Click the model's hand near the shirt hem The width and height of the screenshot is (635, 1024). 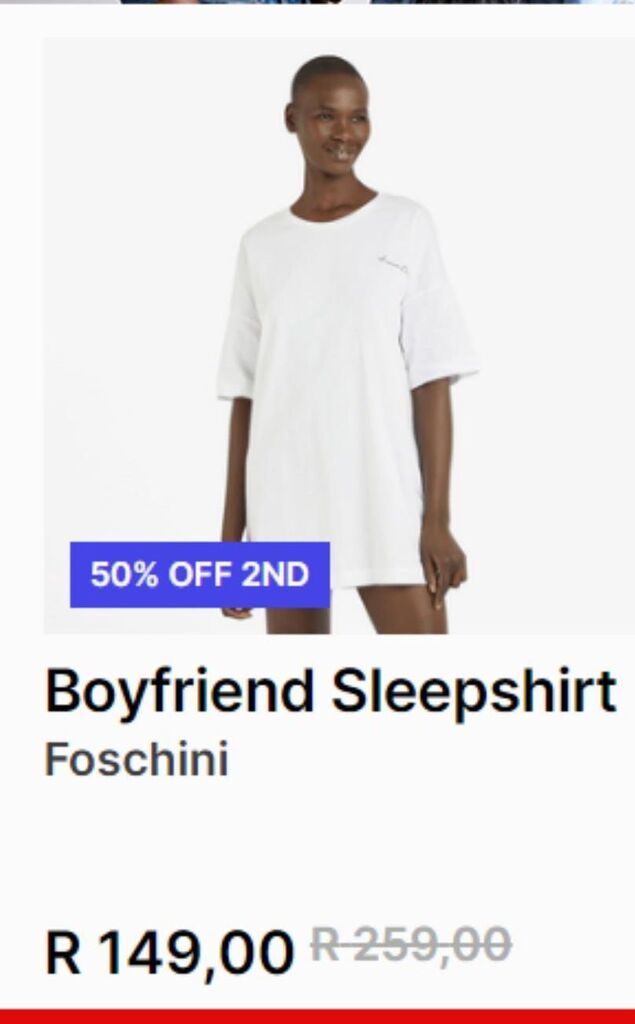[446, 568]
